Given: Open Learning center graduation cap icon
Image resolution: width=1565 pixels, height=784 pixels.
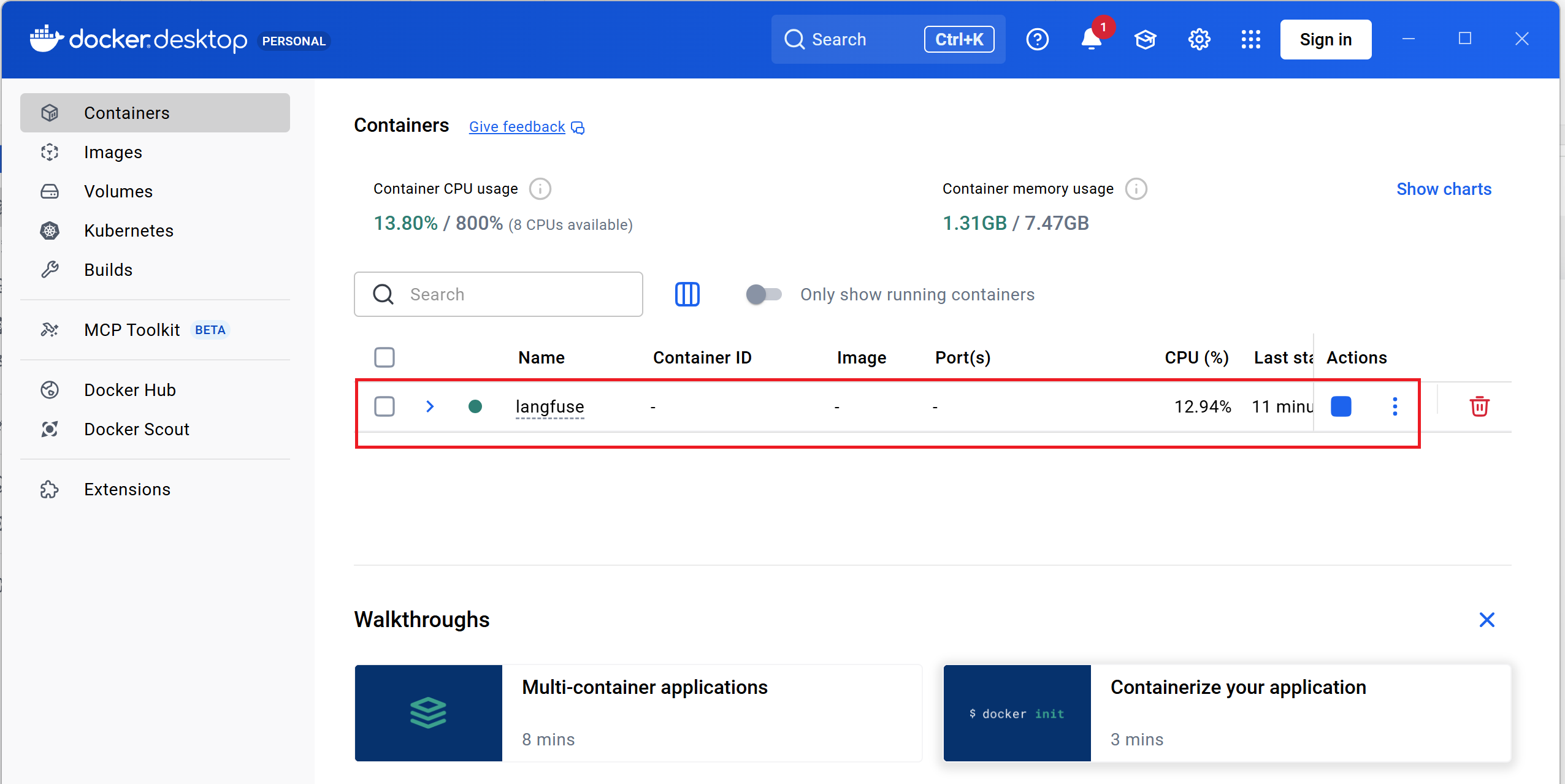Looking at the screenshot, I should coord(1145,40).
